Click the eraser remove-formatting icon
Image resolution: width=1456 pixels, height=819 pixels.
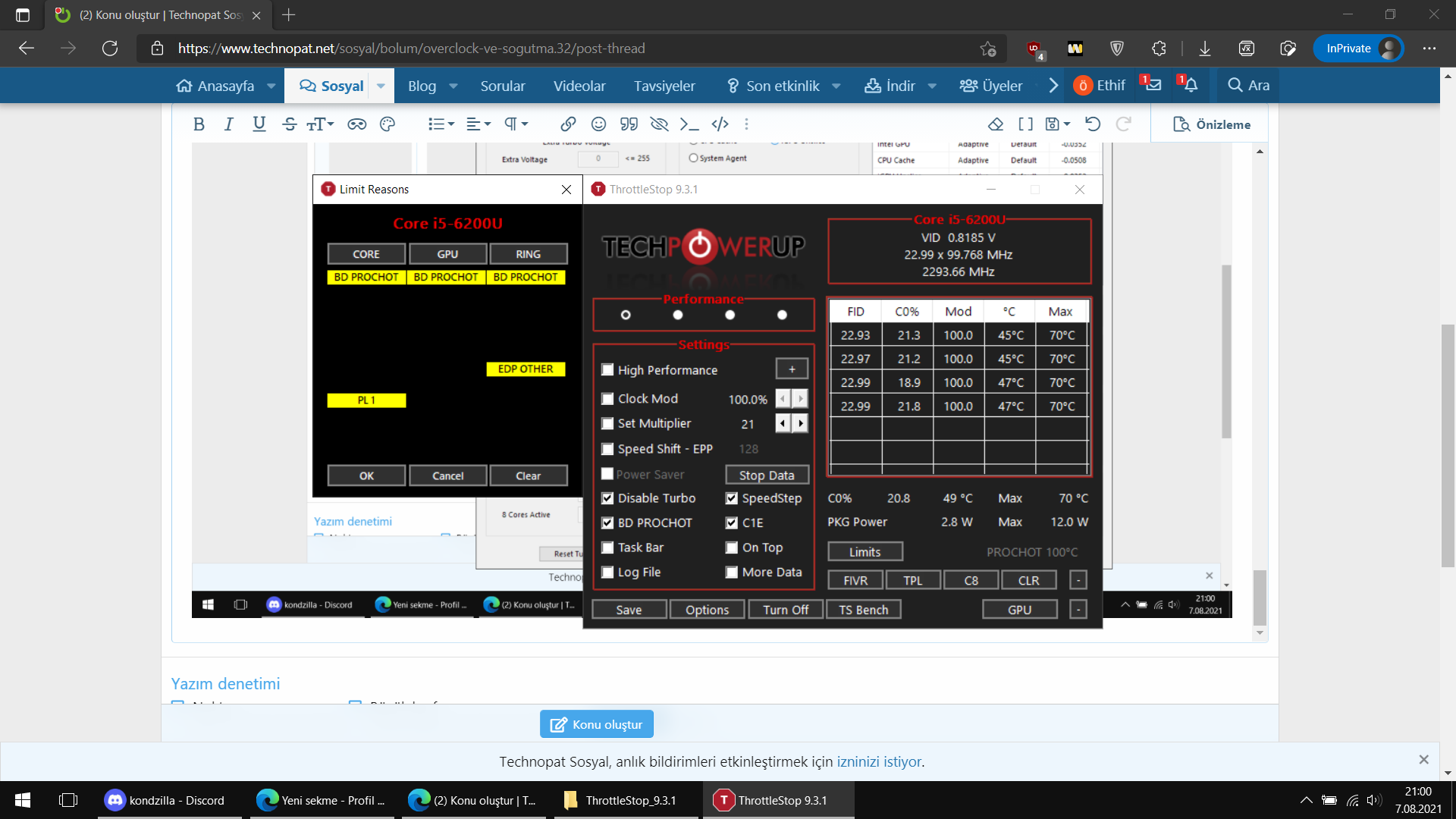(996, 124)
